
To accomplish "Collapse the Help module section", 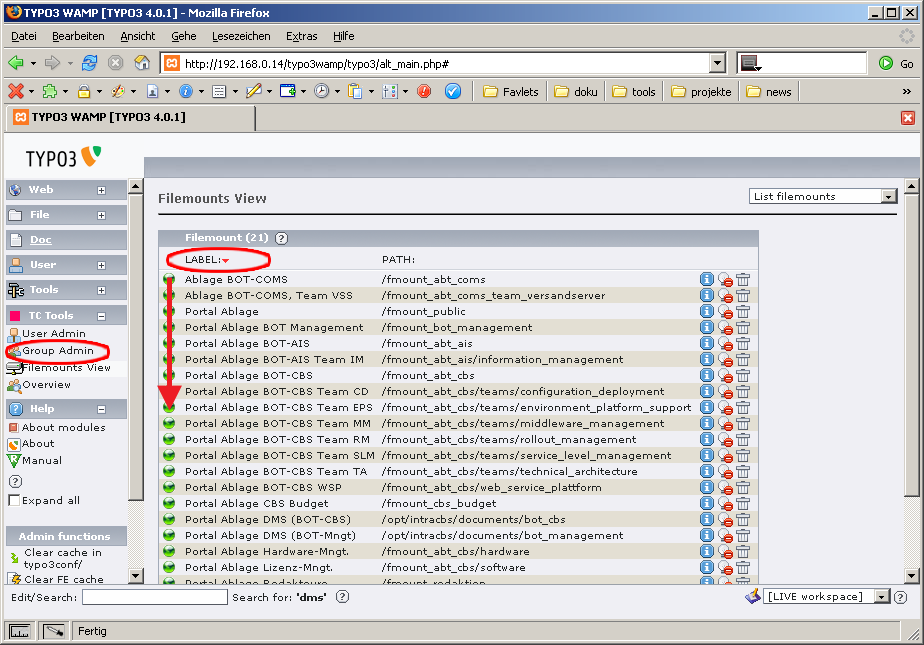I will 101,409.
